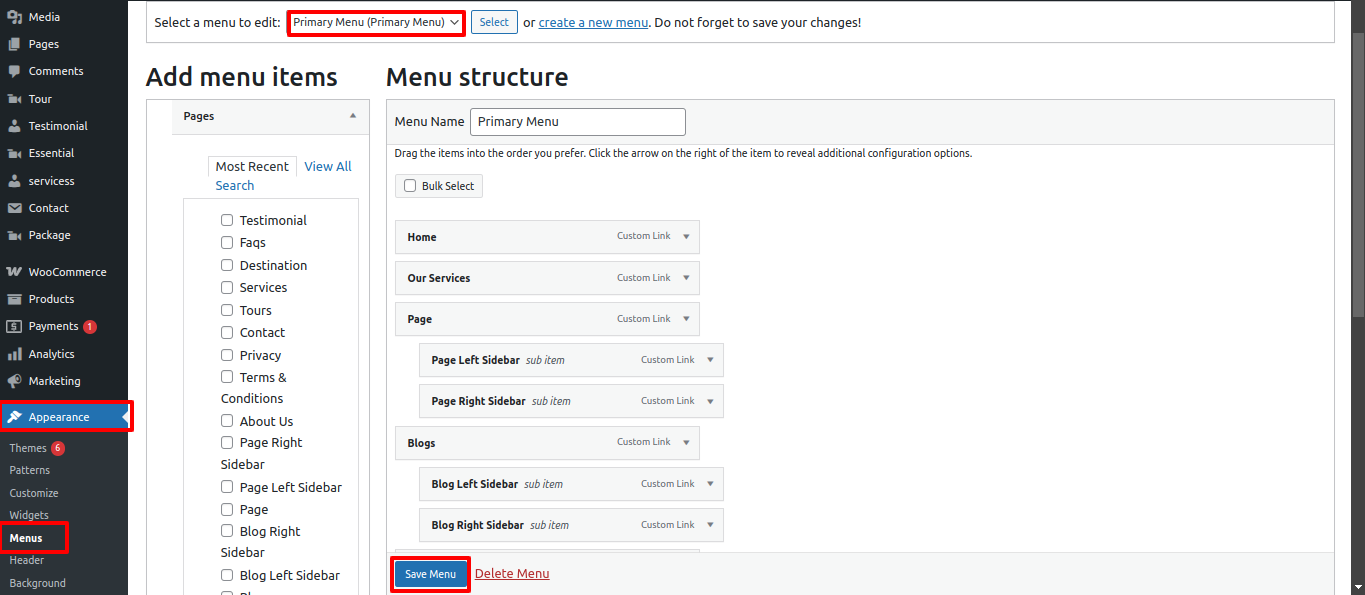Click the Save Menu button

pyautogui.click(x=429, y=574)
